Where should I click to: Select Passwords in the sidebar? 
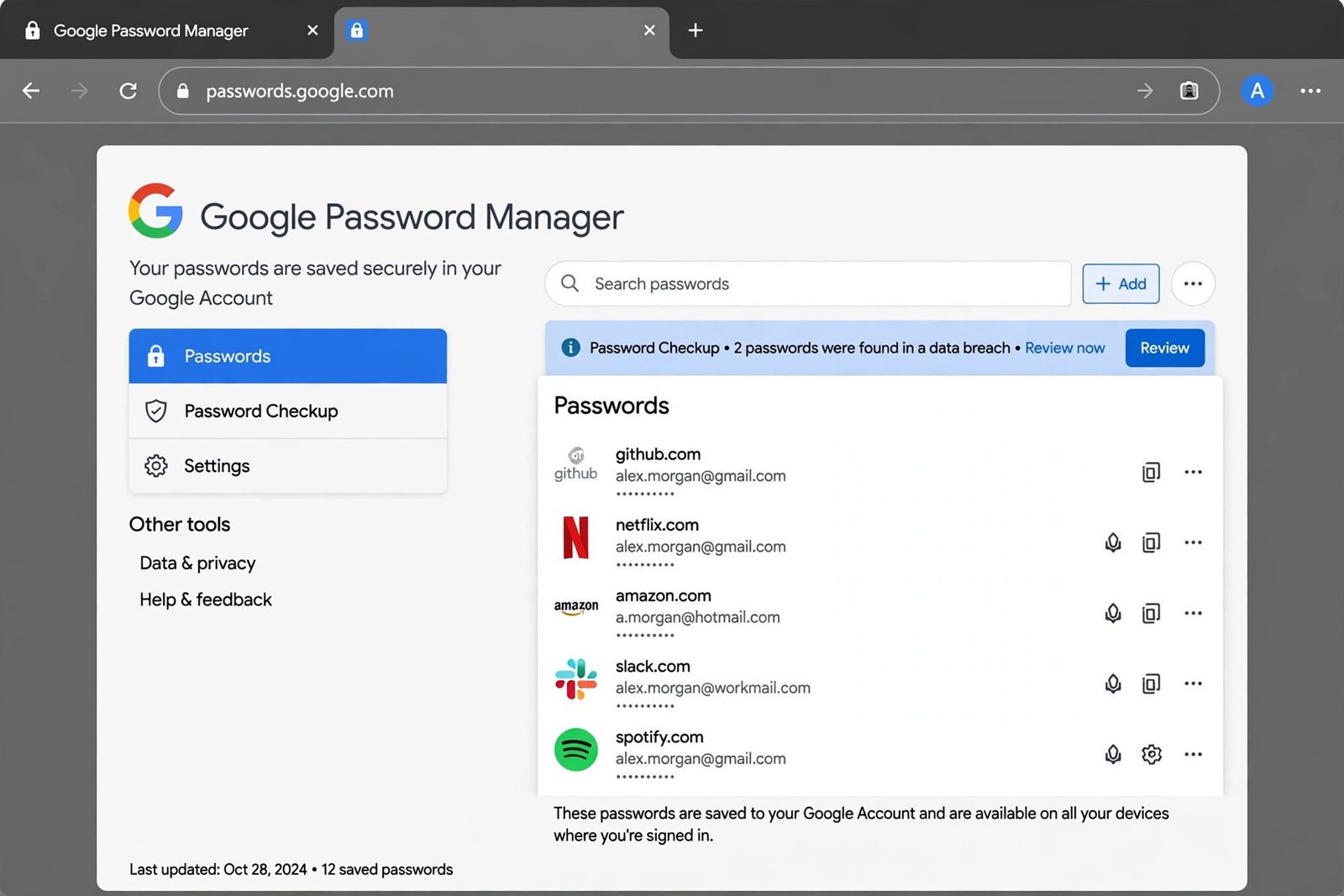point(287,356)
